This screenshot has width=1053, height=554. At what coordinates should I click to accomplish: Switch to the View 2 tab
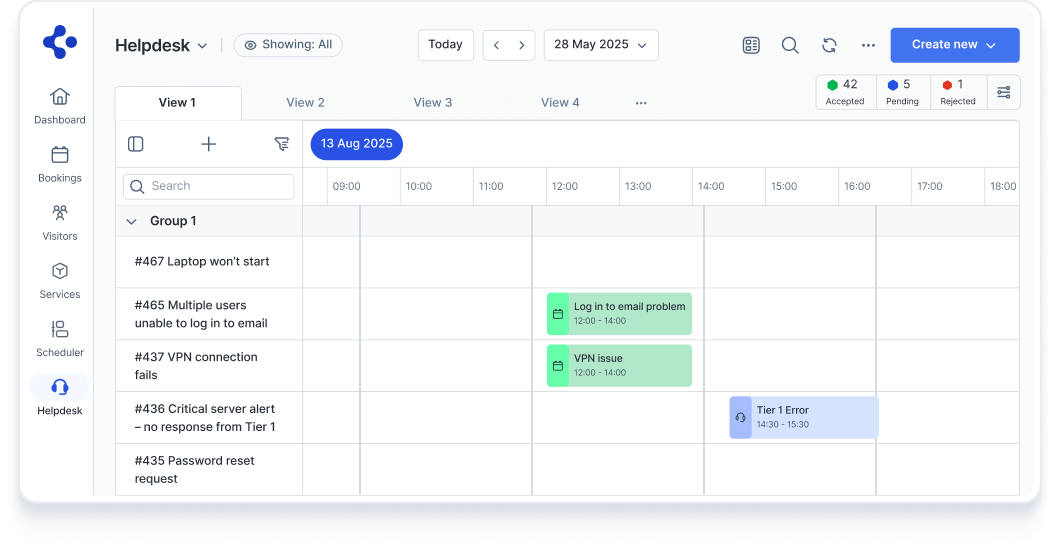pyautogui.click(x=305, y=102)
